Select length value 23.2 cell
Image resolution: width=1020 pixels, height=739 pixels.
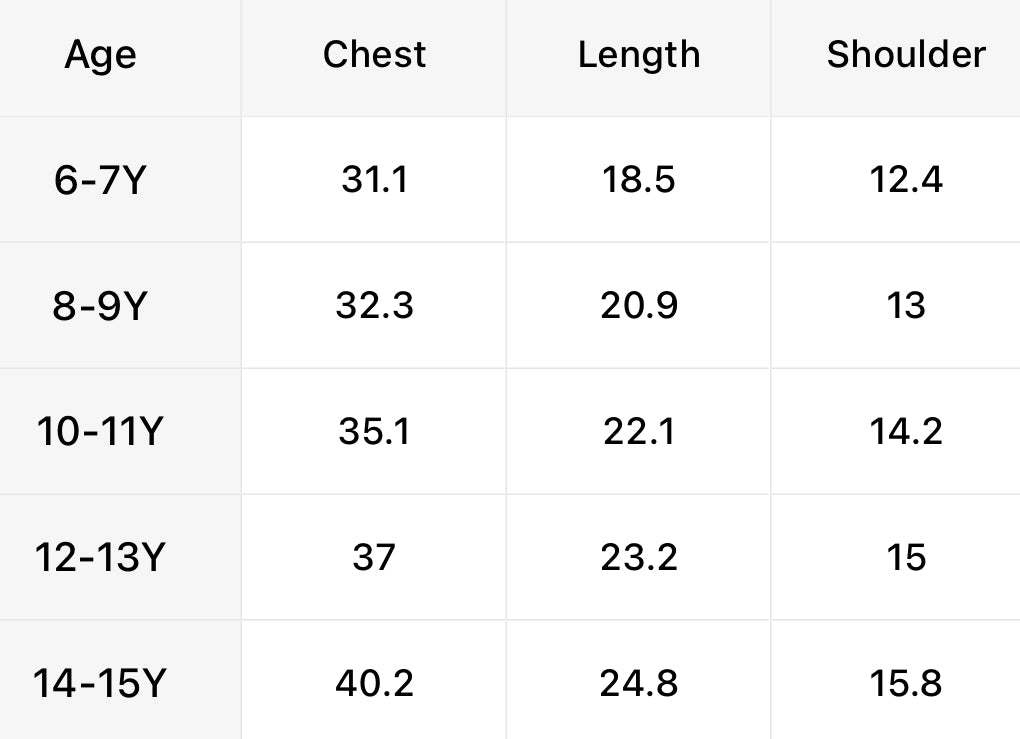[x=639, y=558]
